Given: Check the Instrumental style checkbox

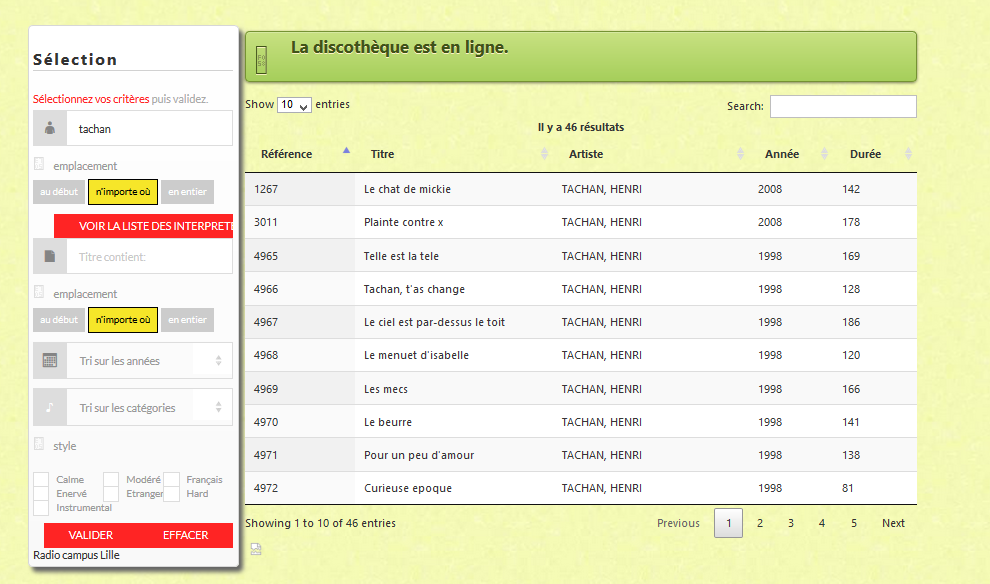Looking at the screenshot, I should point(41,508).
